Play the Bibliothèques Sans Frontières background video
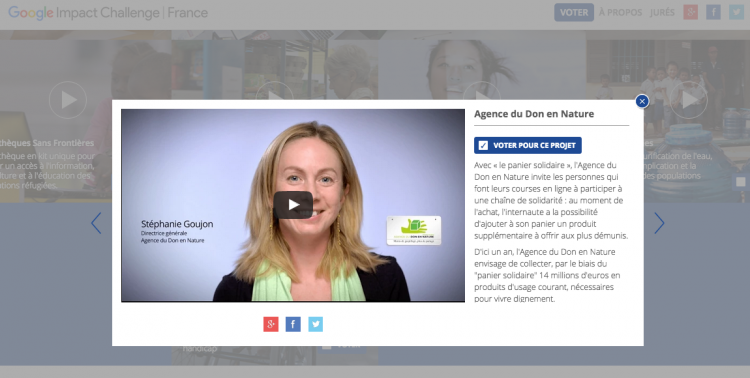The height and width of the screenshot is (378, 750). 68,100
